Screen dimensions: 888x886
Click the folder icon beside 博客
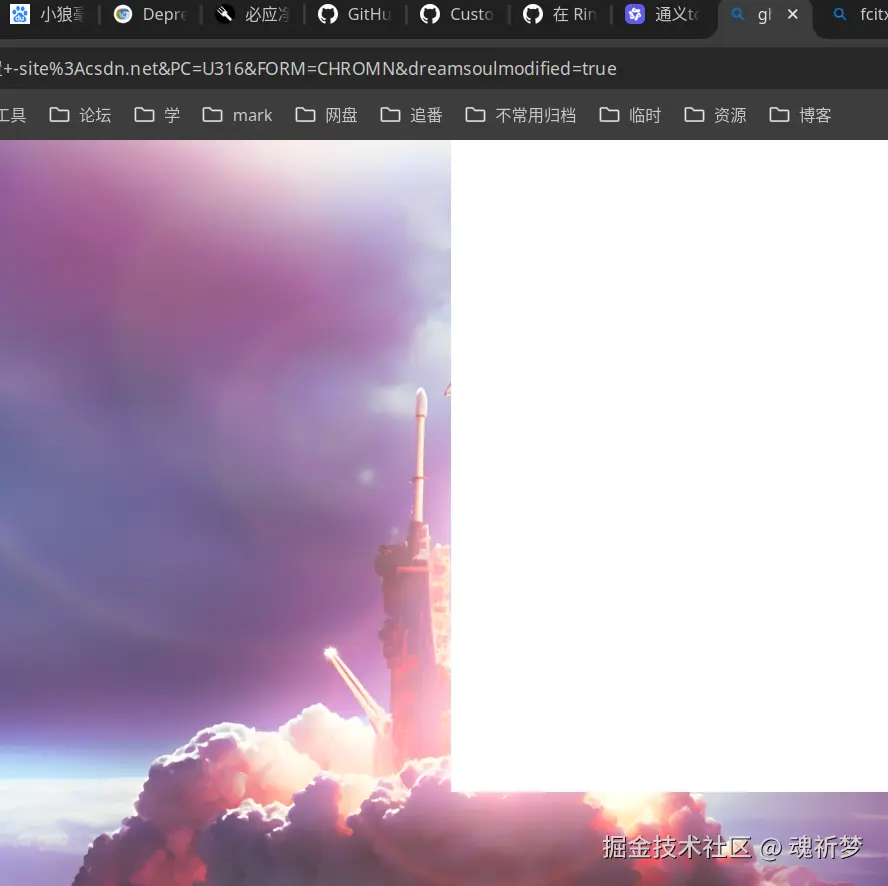(x=779, y=115)
